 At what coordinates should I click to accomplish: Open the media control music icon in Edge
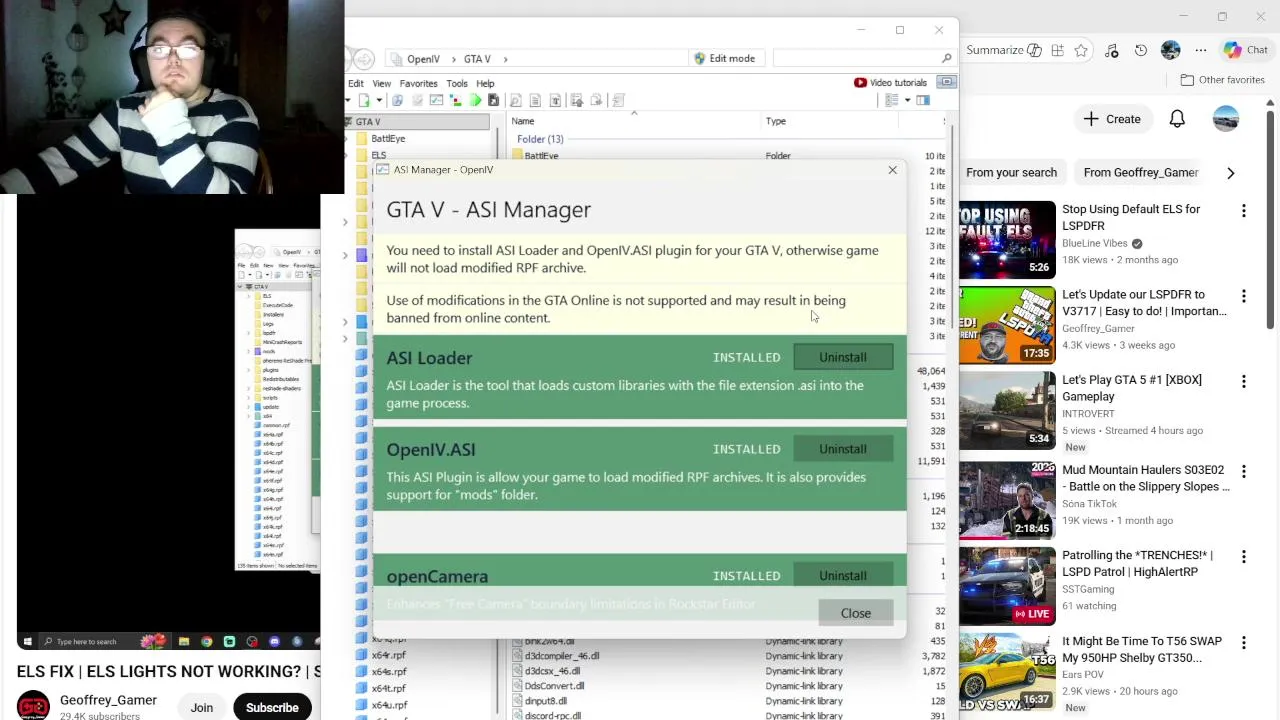(1111, 50)
